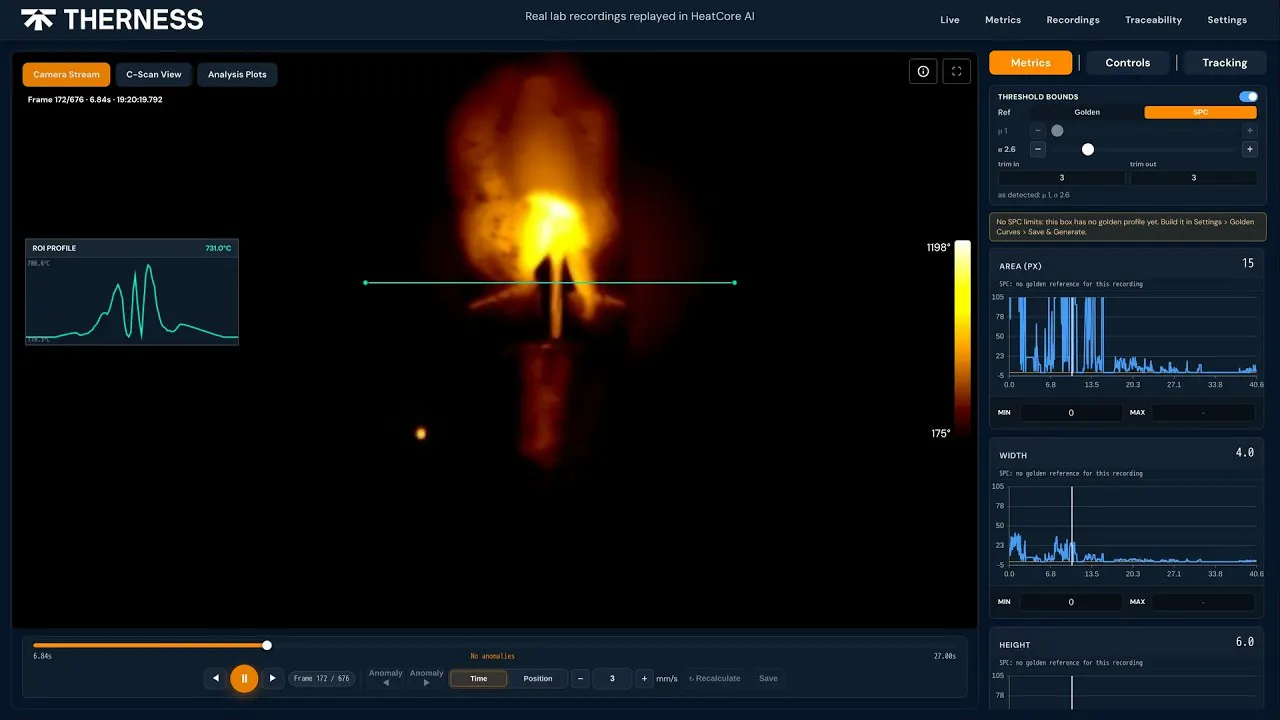Click the Width MIN input field

coord(1071,602)
